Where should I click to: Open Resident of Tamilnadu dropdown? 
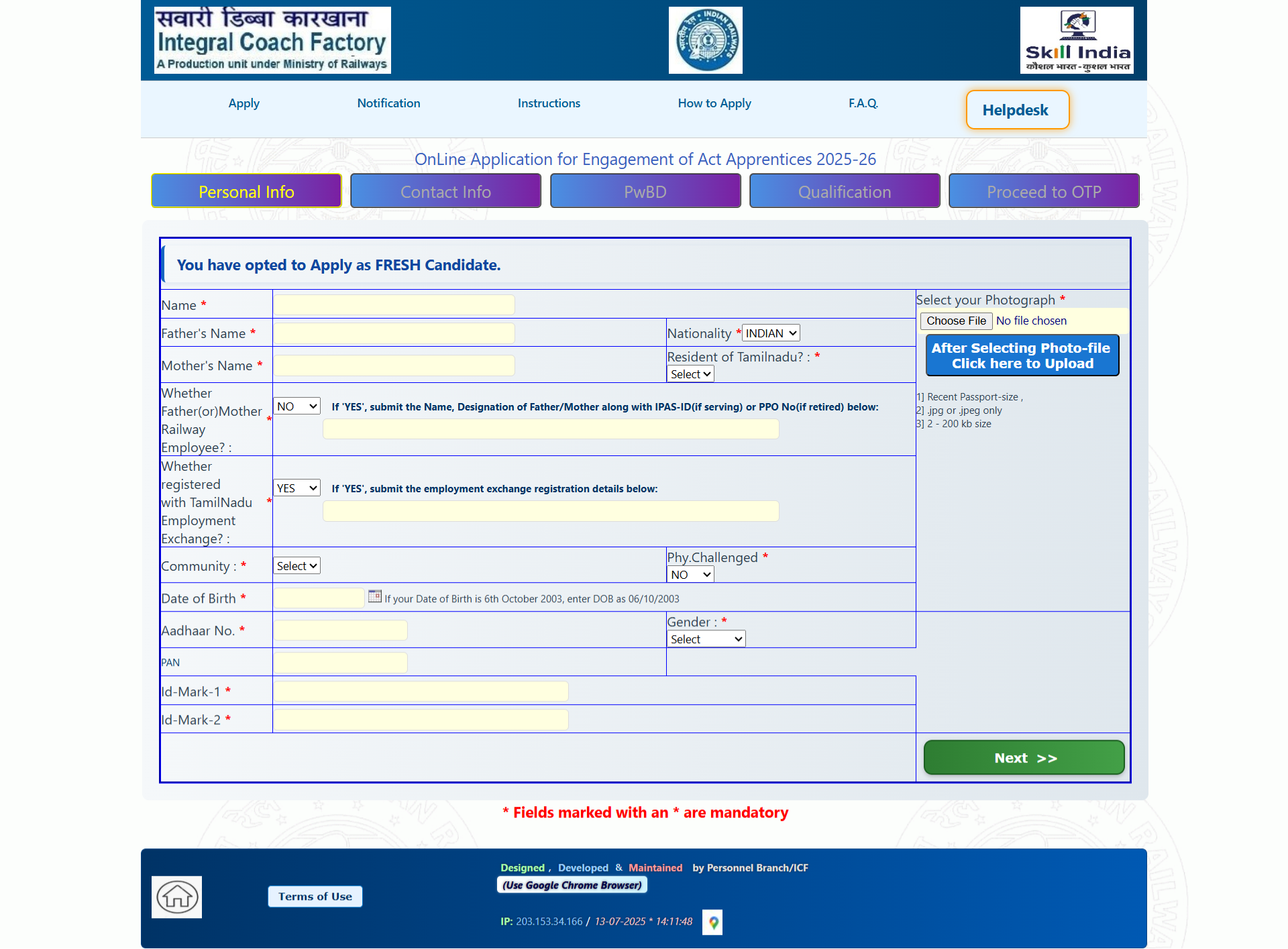[690, 374]
